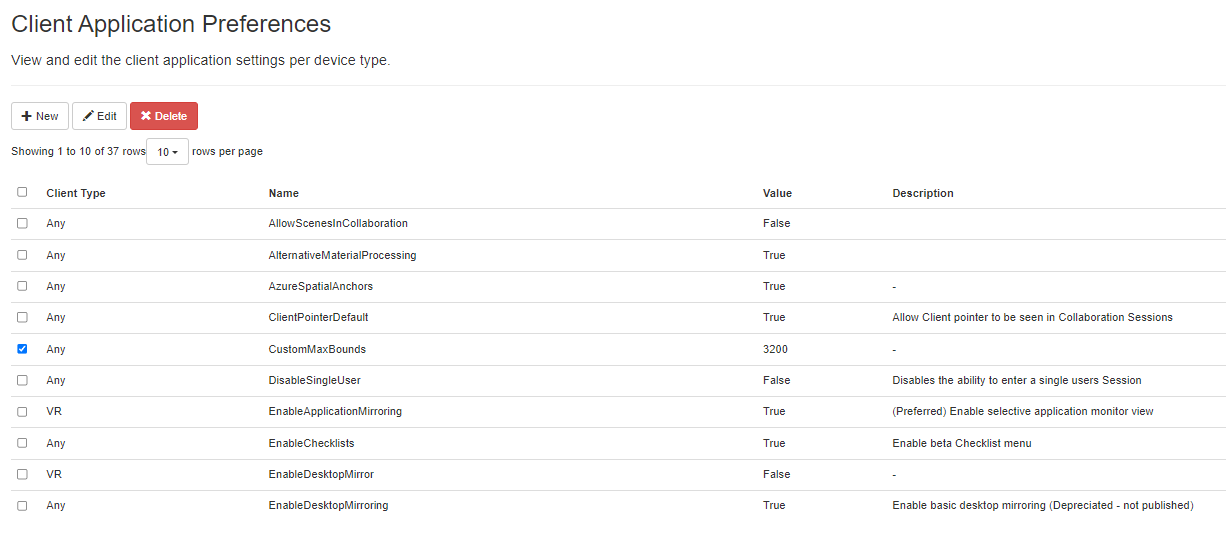Viewport: 1226px width, 535px height.
Task: Click the Description column header
Action: click(x=922, y=193)
